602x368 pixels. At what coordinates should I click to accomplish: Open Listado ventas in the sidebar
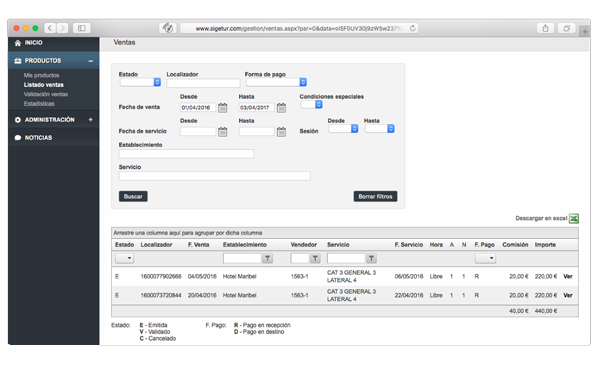point(44,85)
